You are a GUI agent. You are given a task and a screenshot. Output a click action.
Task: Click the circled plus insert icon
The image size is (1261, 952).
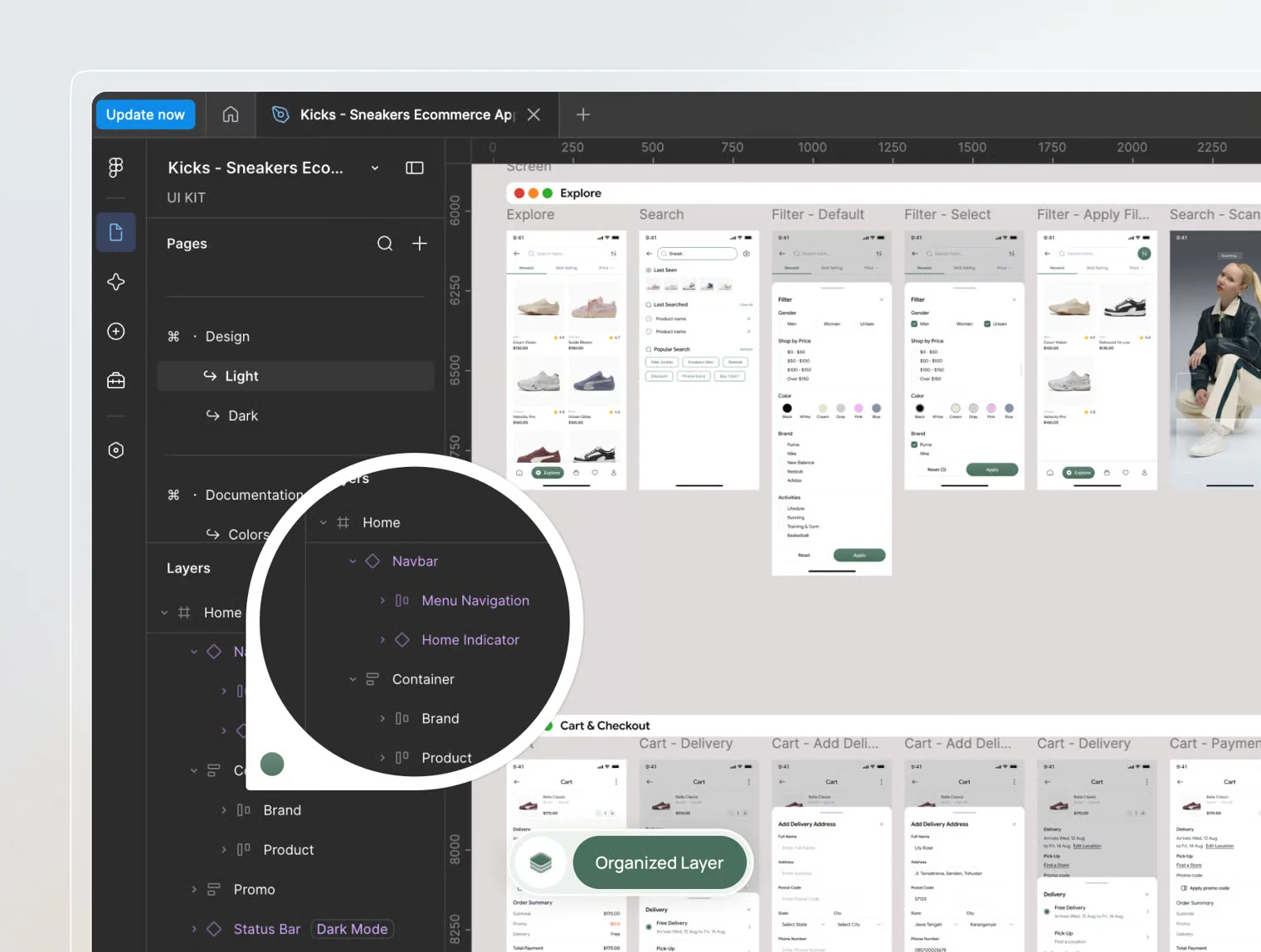116,331
